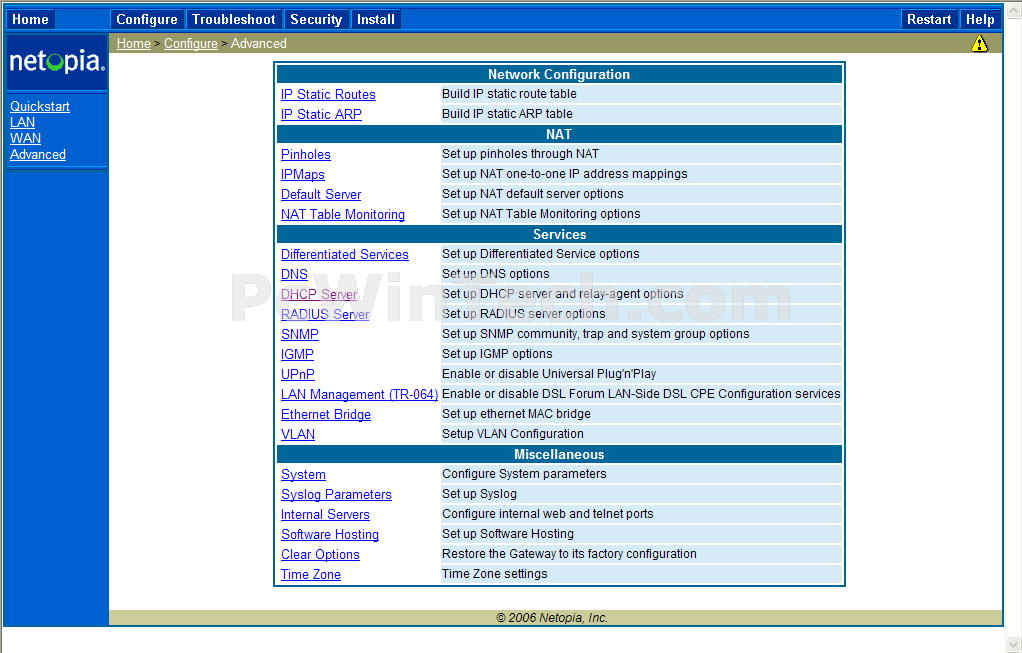The image size is (1022, 653).
Task: Open Differentiated Services link
Action: coord(345,255)
